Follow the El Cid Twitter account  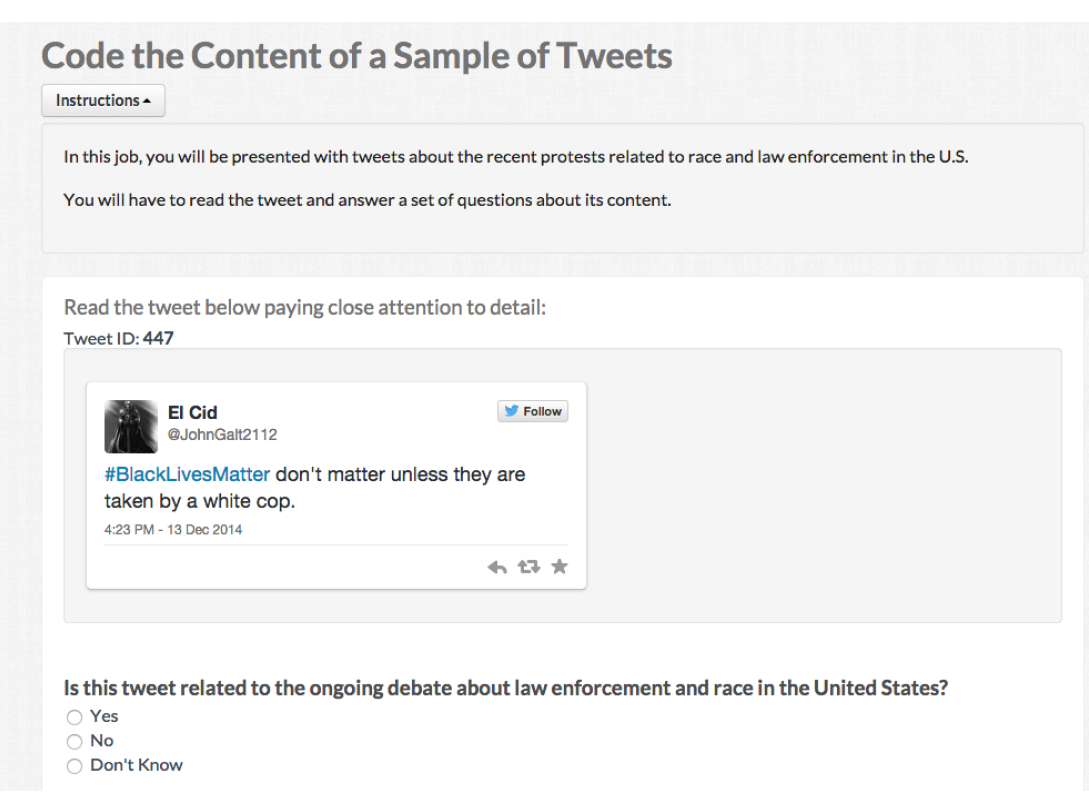533,412
